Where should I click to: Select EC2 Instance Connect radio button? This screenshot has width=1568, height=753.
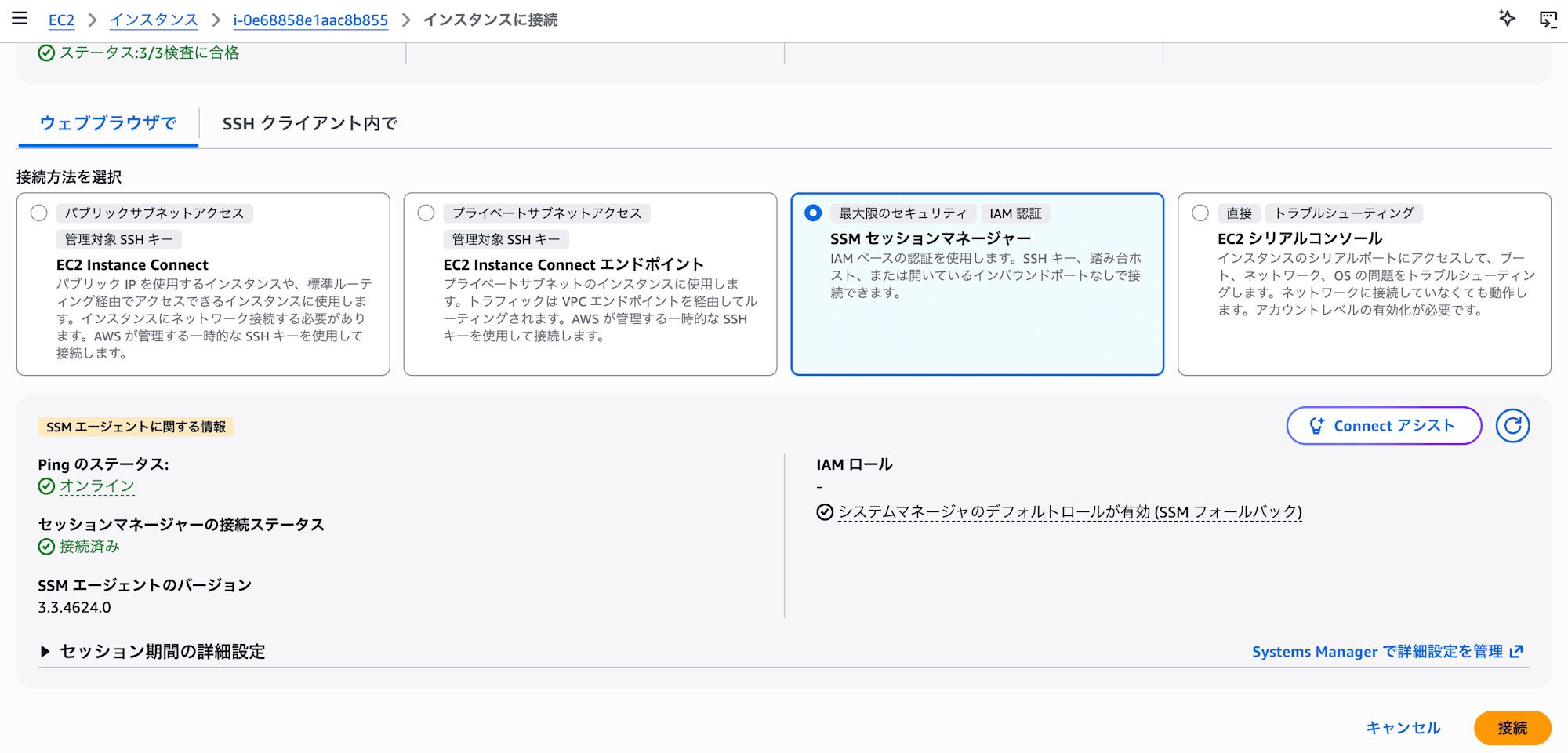(38, 213)
